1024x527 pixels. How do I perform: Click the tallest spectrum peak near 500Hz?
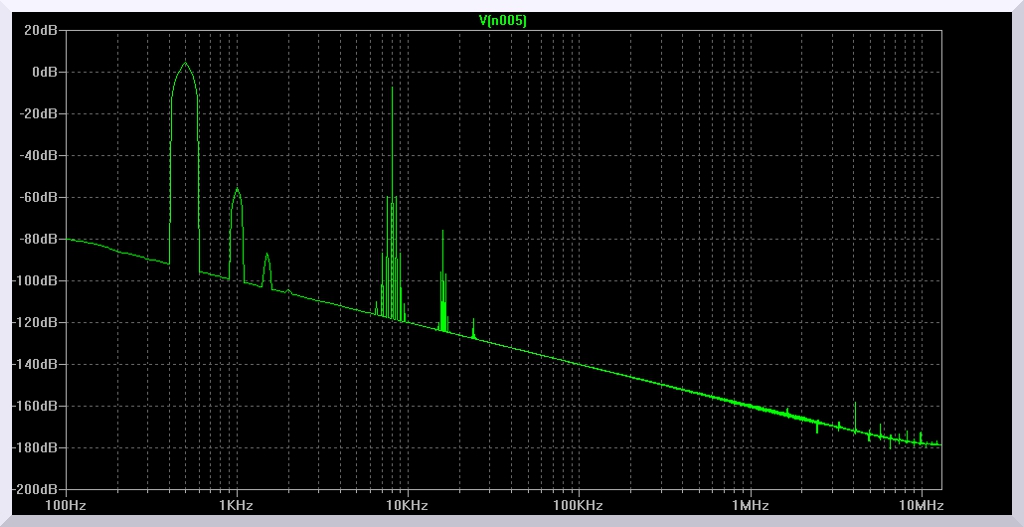pyautogui.click(x=185, y=64)
